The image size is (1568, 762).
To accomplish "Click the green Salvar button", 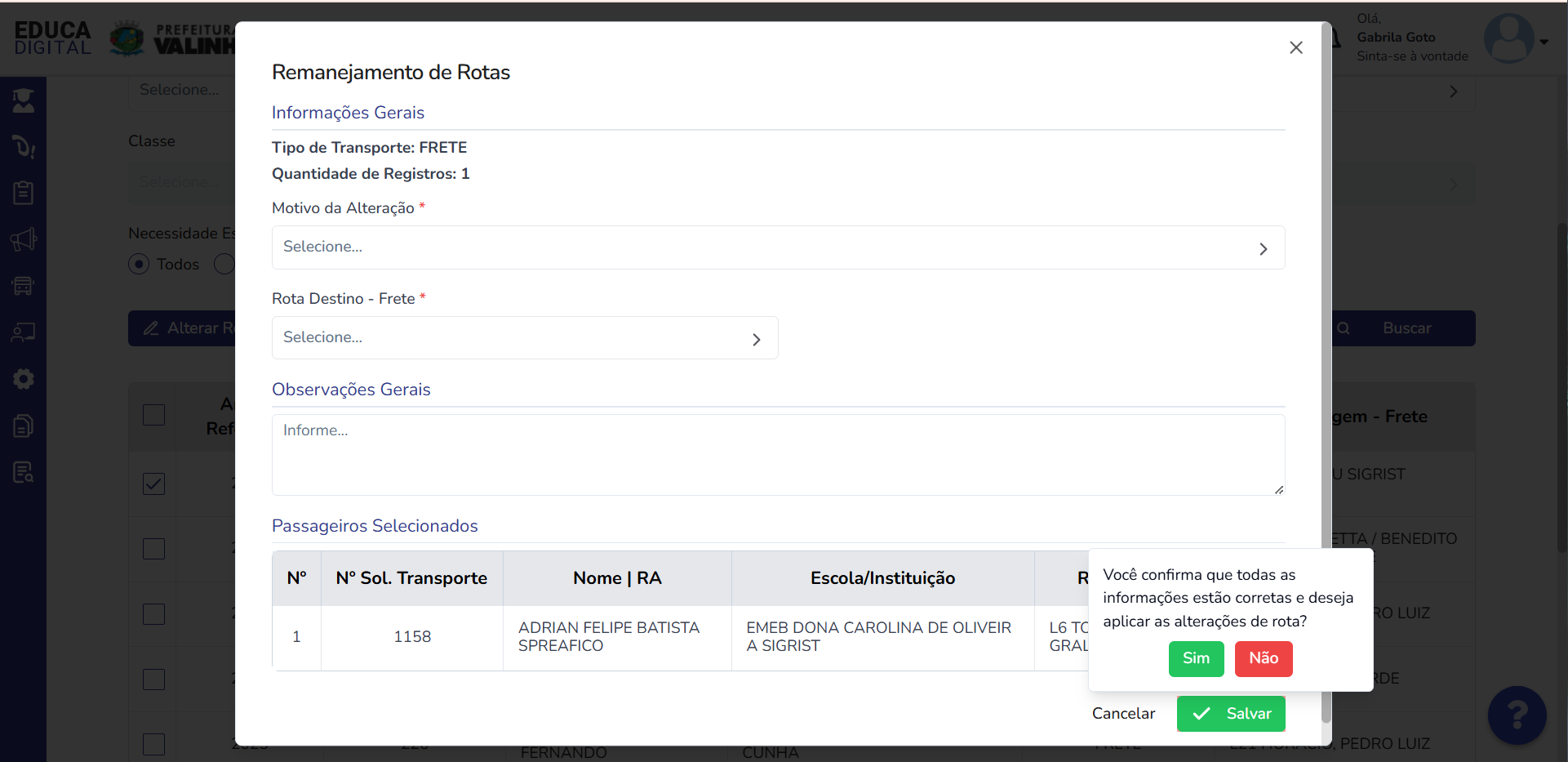I will click(x=1231, y=713).
